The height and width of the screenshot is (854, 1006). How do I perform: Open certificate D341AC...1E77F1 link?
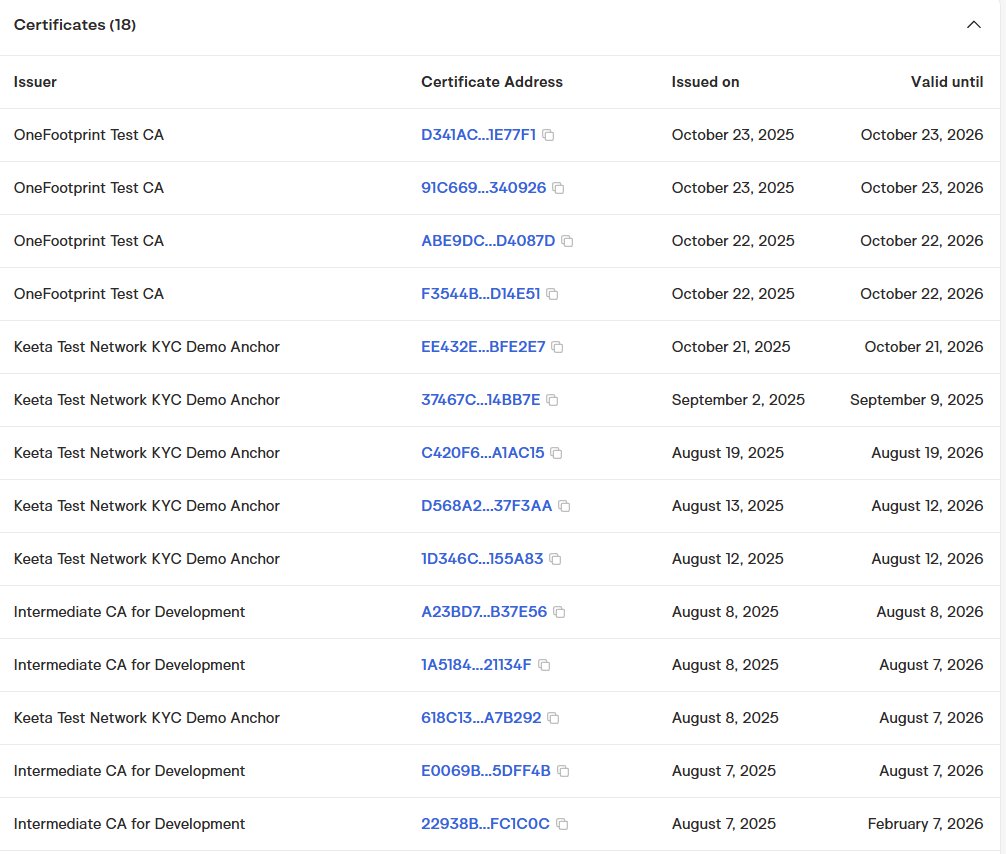pyautogui.click(x=478, y=135)
